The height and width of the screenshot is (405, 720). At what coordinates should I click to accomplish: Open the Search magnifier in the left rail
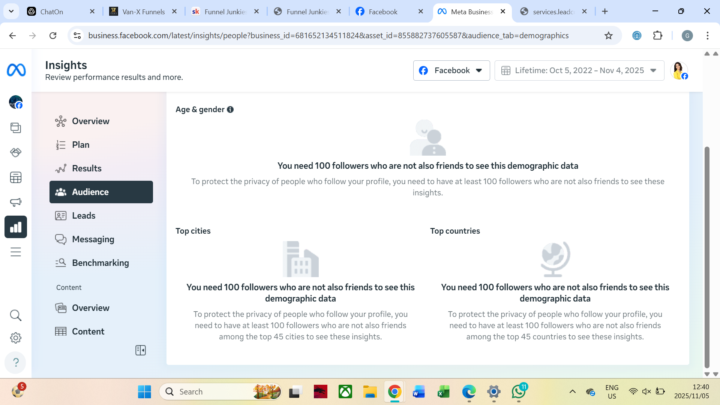coord(16,315)
